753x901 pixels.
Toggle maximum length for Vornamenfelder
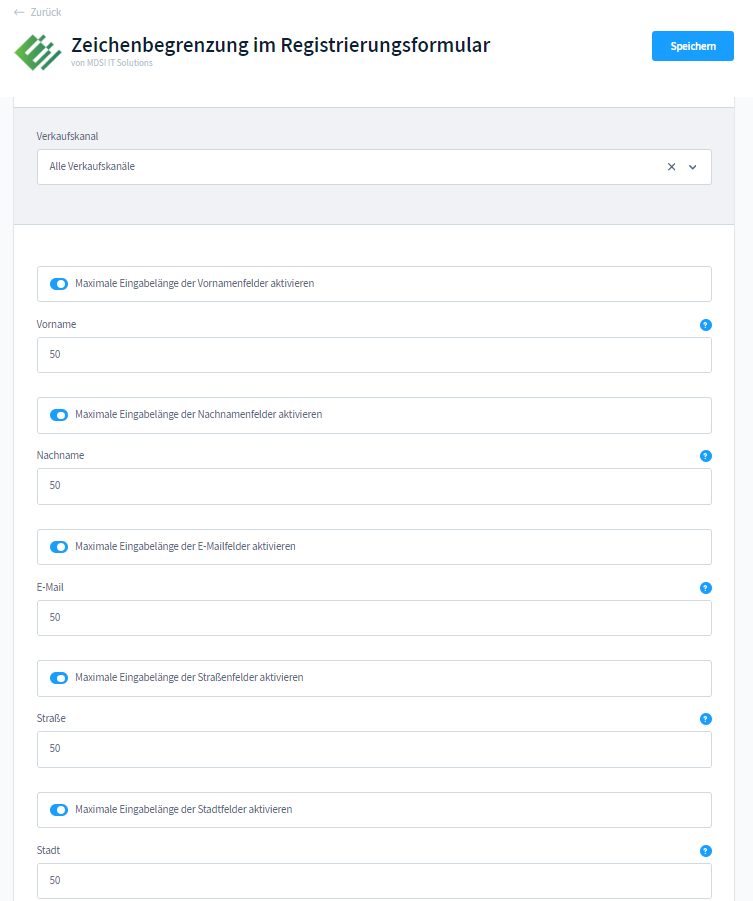coord(59,284)
